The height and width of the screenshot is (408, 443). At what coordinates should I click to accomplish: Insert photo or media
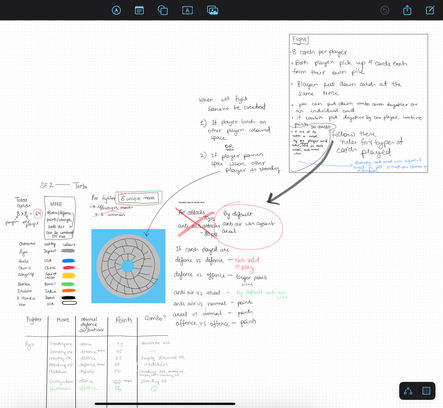212,10
